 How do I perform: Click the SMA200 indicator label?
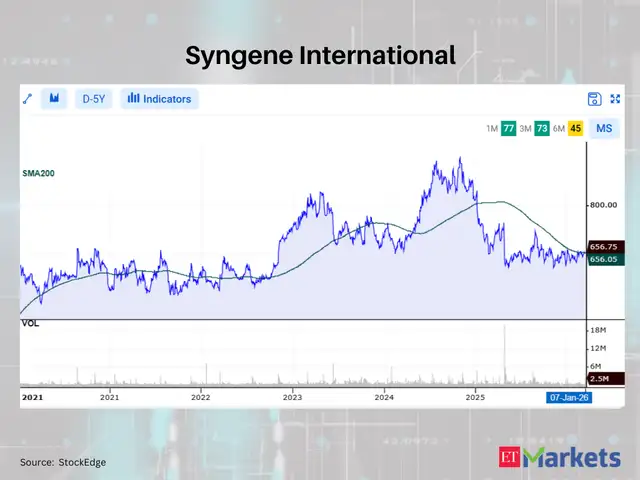point(38,173)
